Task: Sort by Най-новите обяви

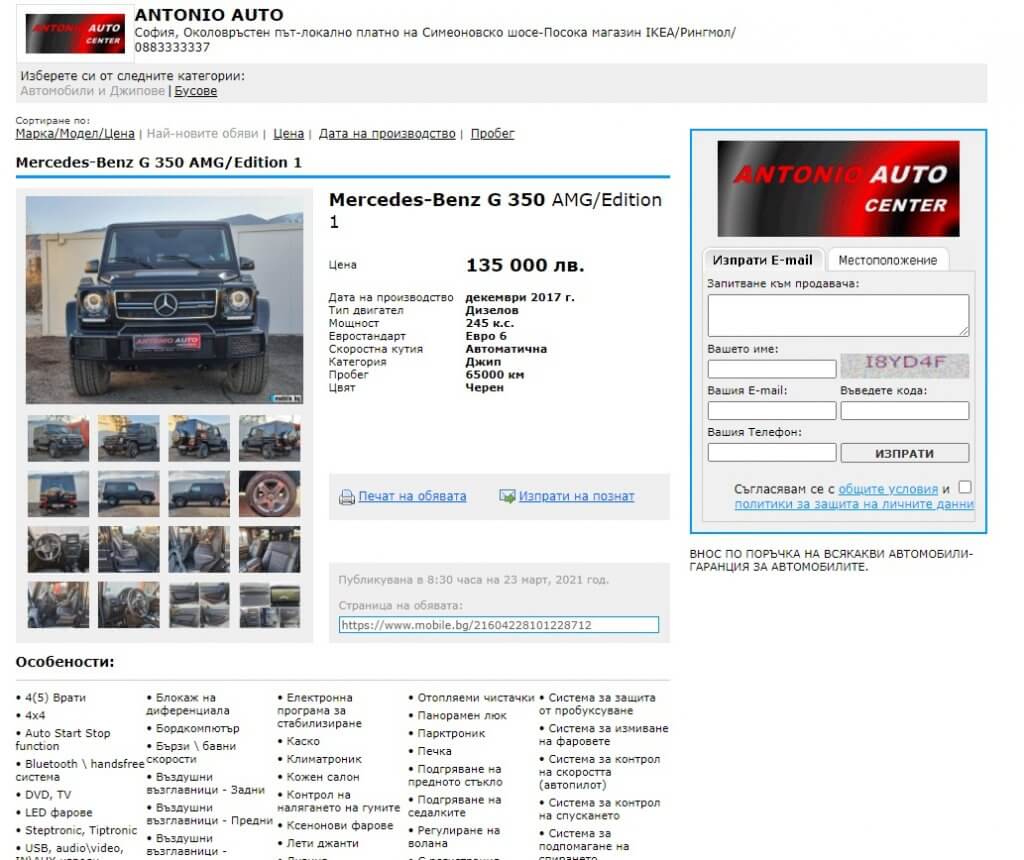Action: click(202, 133)
